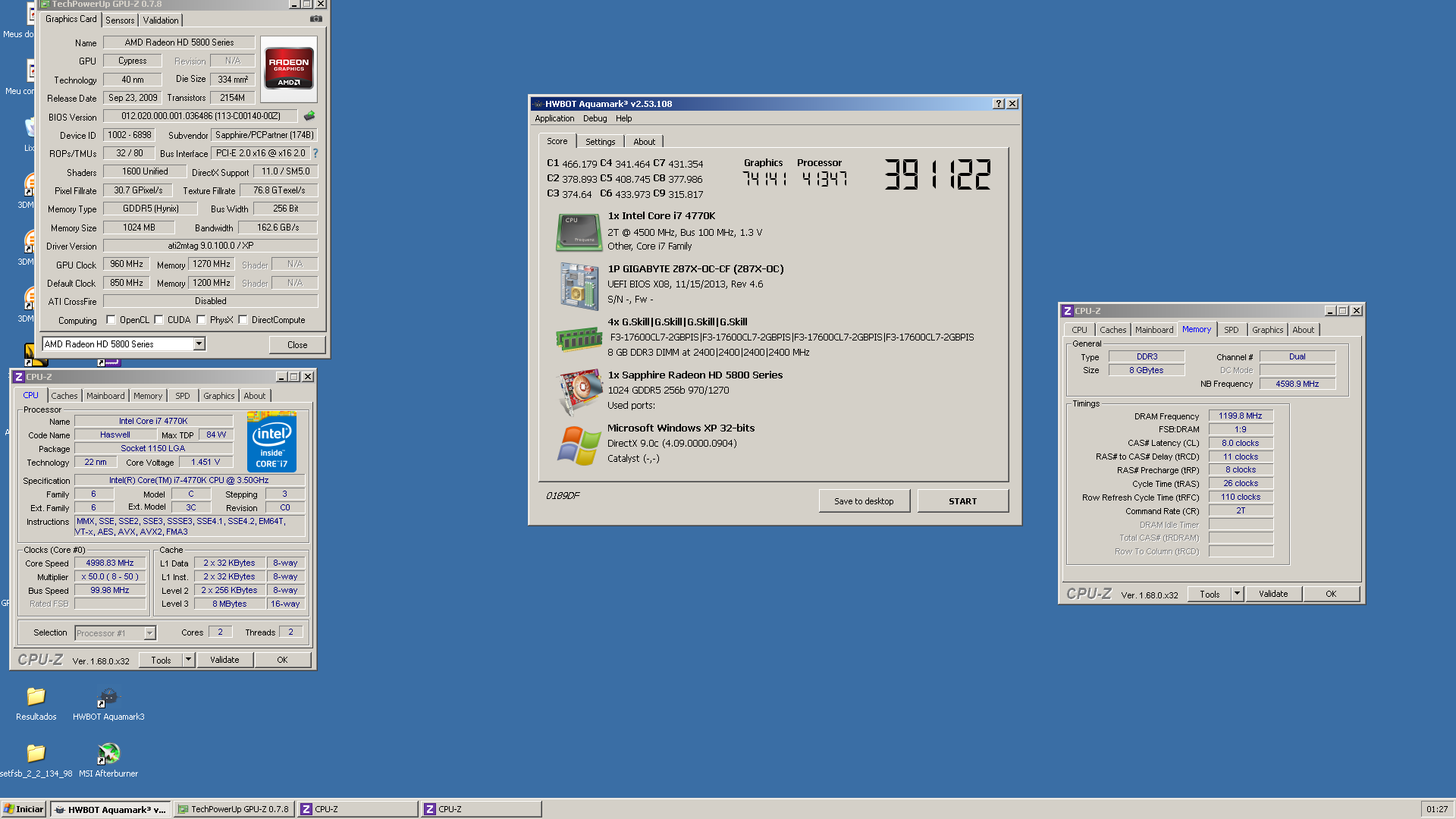Click the motherboard icon in Aquamark
Screen dimensions: 1456x819
[579, 286]
